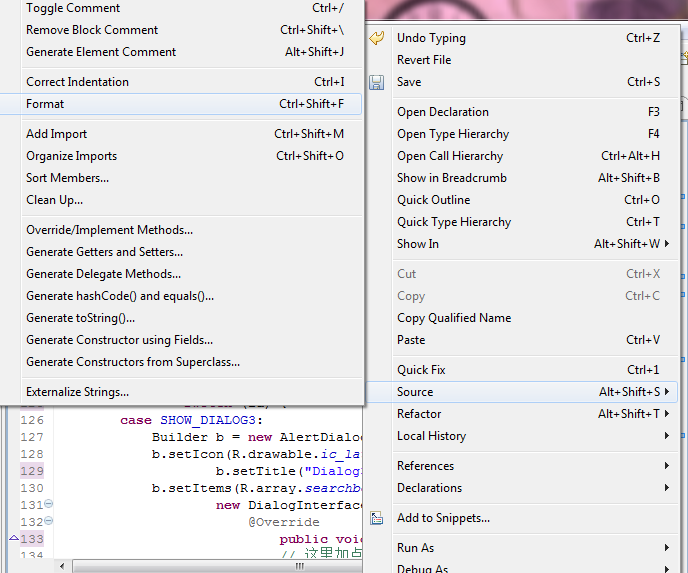
Task: Open Externalize Strings
Action: (x=182, y=392)
